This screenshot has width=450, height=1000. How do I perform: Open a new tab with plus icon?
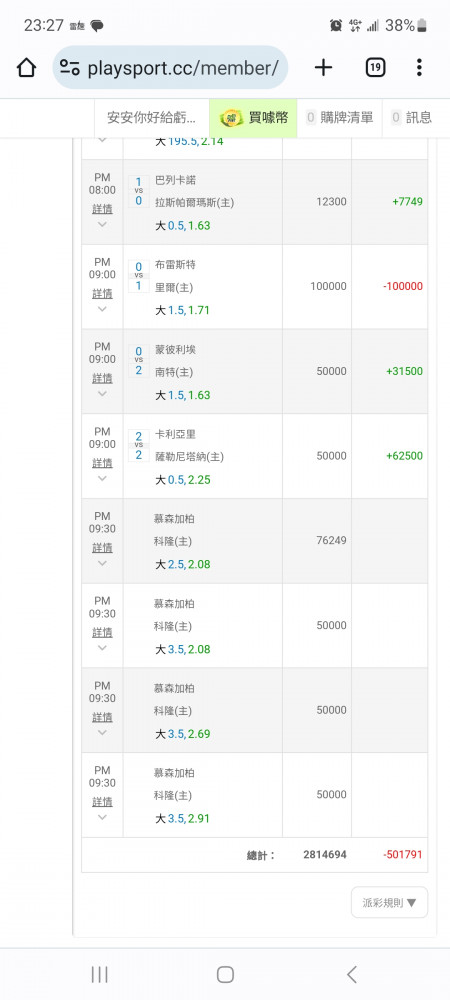pyautogui.click(x=323, y=67)
